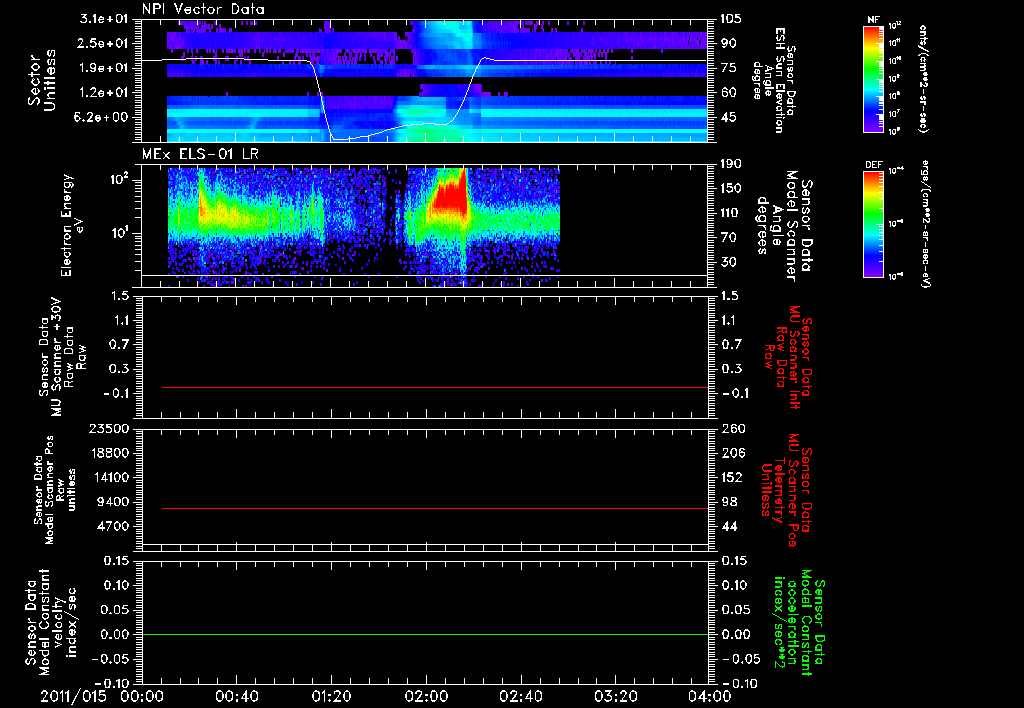Click the 'MU Scanner +30V Raw Data' axis title

[x=63, y=357]
